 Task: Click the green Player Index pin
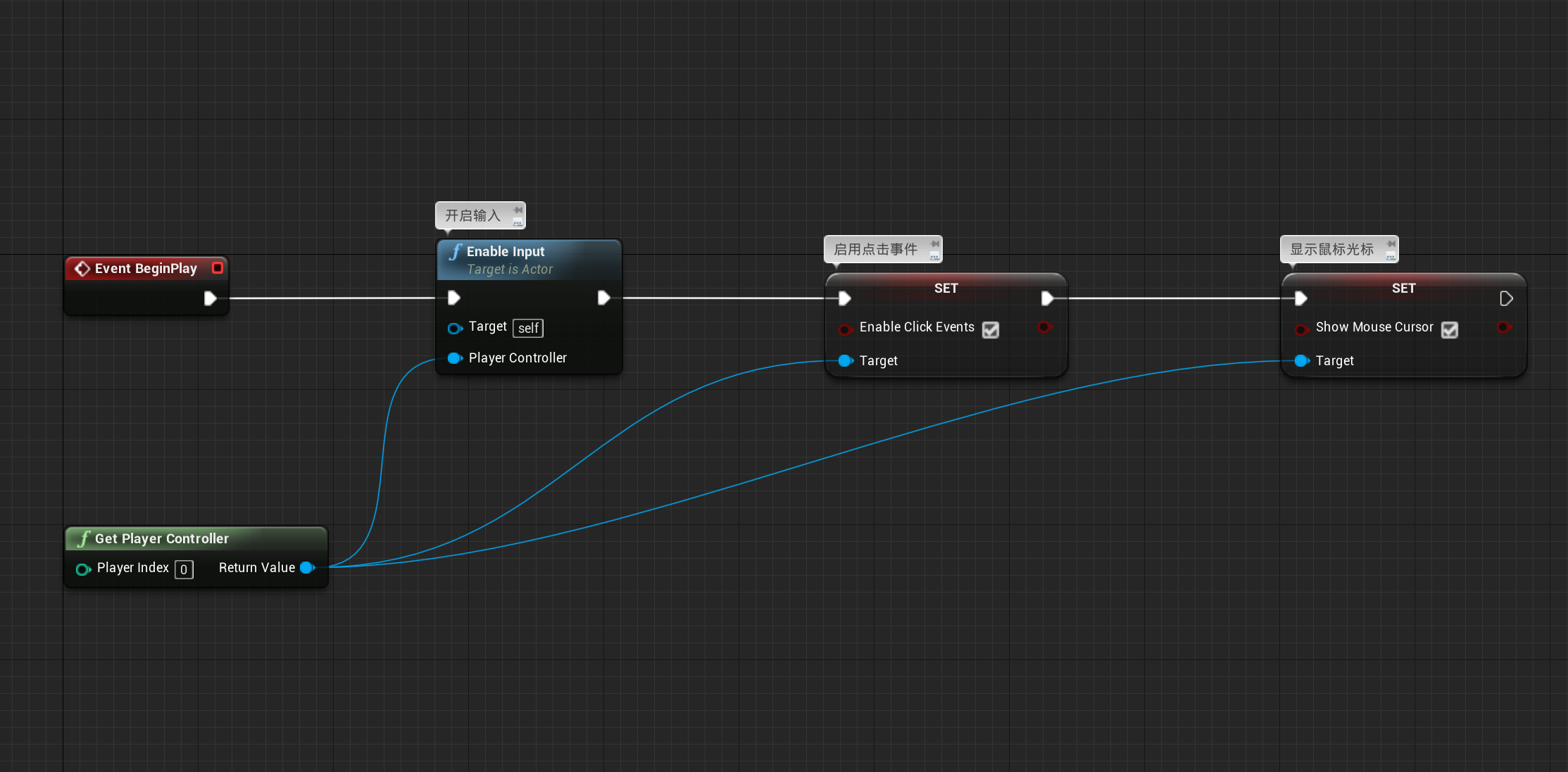[83, 569]
